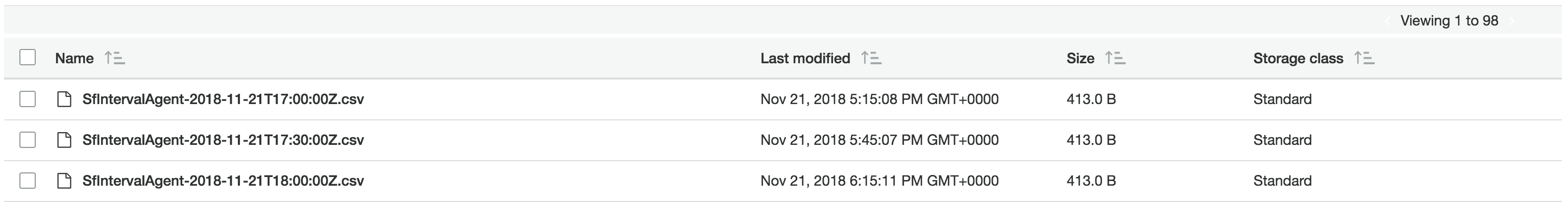This screenshot has width=1568, height=202.
Task: Sort by Name column sort icon
Action: coord(114,59)
